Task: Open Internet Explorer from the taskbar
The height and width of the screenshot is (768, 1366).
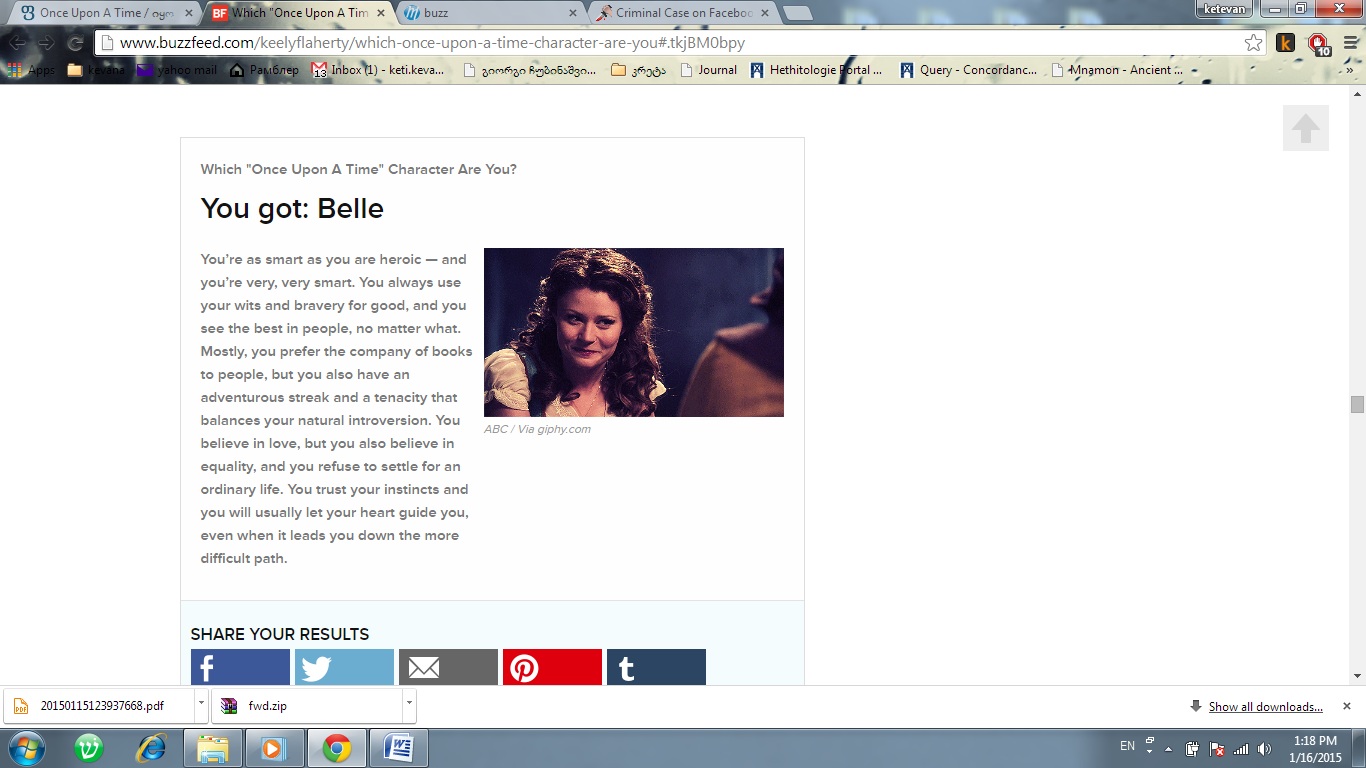Action: coord(151,748)
